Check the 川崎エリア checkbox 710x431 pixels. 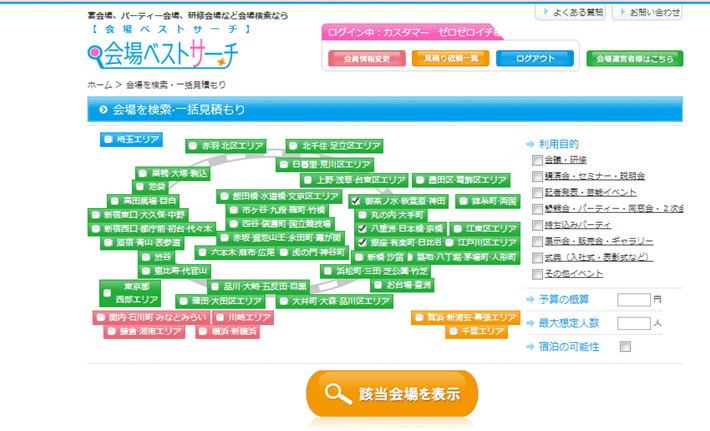click(220, 317)
